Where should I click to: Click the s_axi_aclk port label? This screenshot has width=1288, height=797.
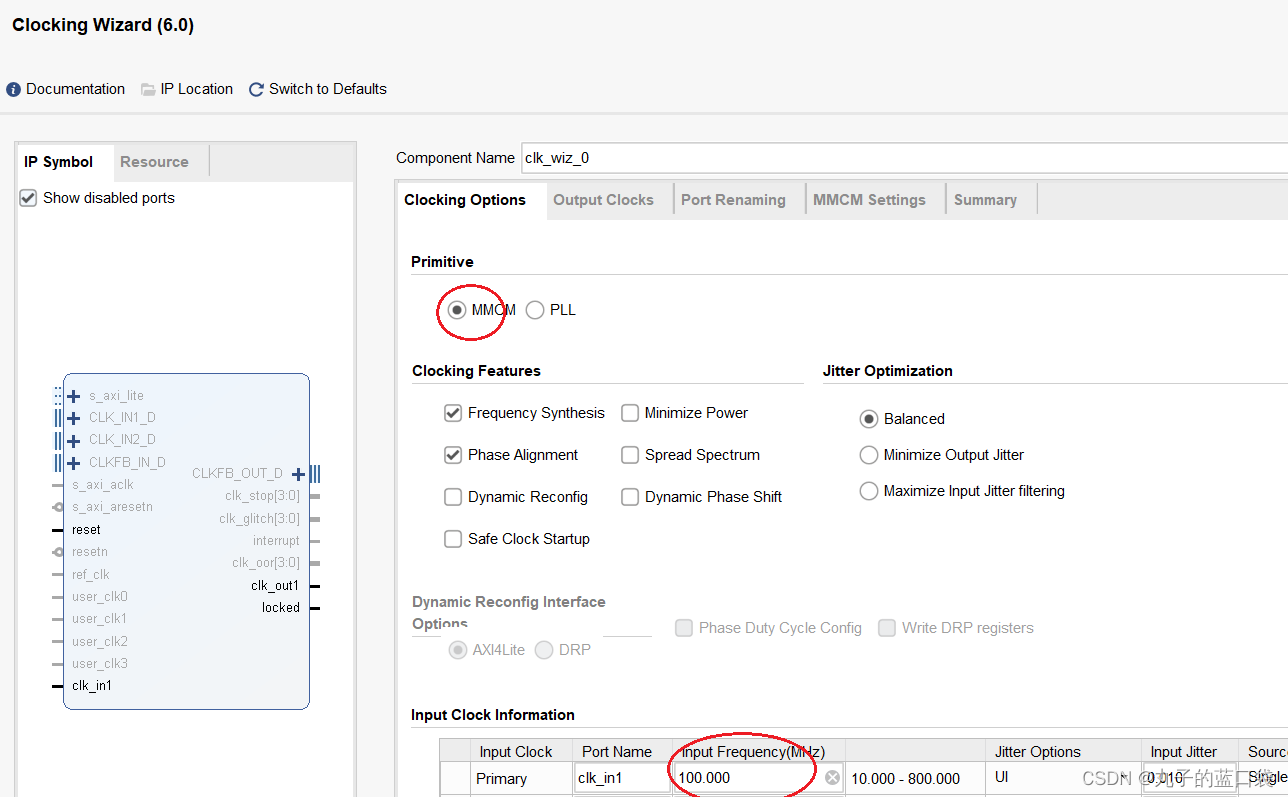coord(103,485)
